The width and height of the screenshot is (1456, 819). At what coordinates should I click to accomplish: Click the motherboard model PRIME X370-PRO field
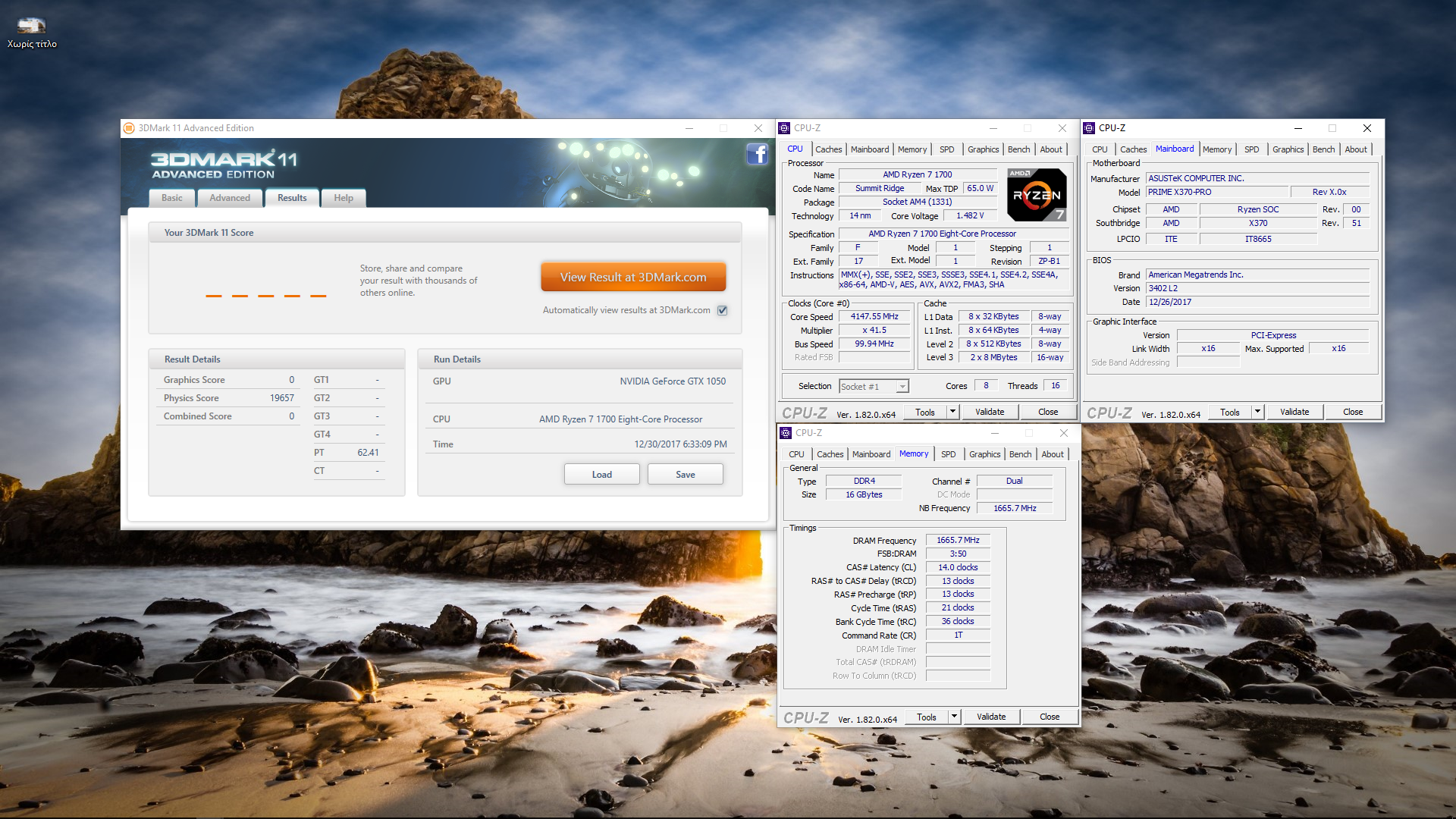1218,193
